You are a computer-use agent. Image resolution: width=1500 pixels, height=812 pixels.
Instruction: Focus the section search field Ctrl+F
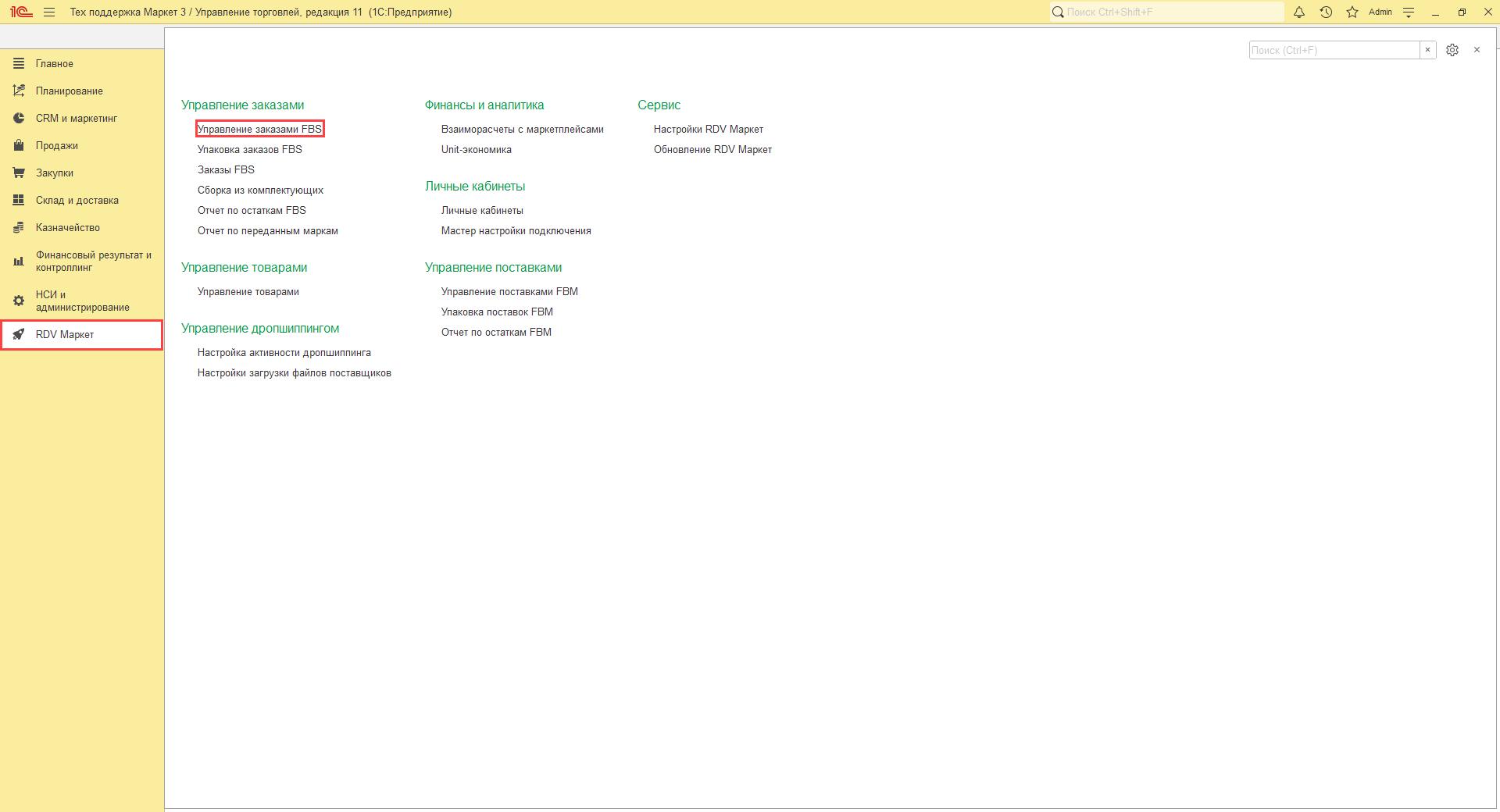(1334, 50)
